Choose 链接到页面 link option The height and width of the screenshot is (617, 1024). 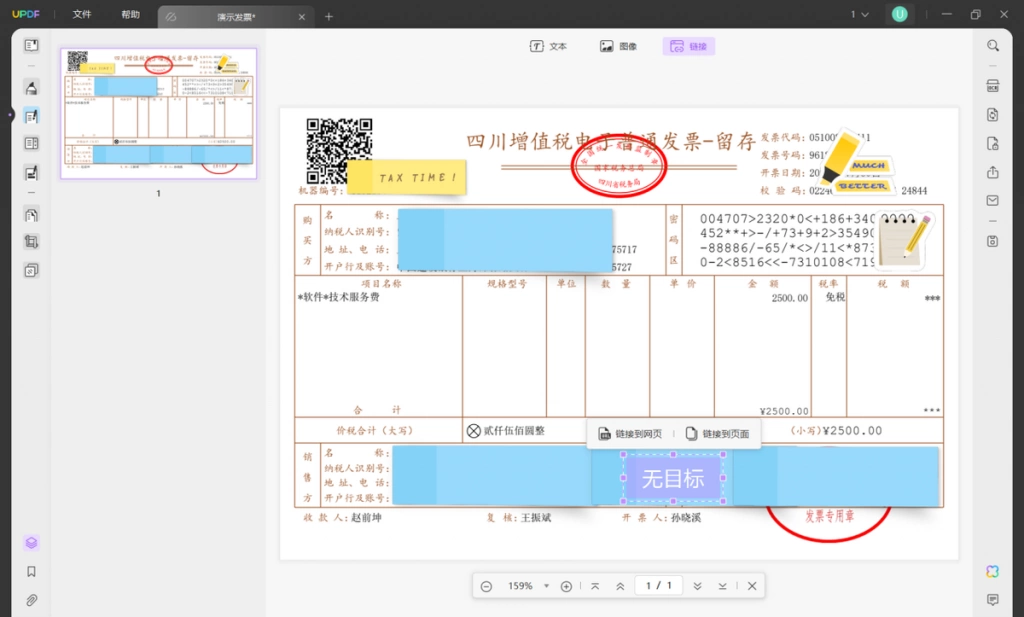(x=718, y=434)
